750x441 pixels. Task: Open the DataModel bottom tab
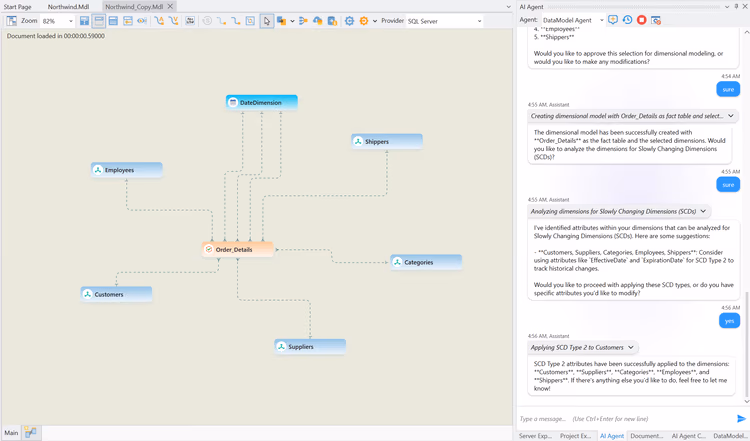tap(728, 436)
